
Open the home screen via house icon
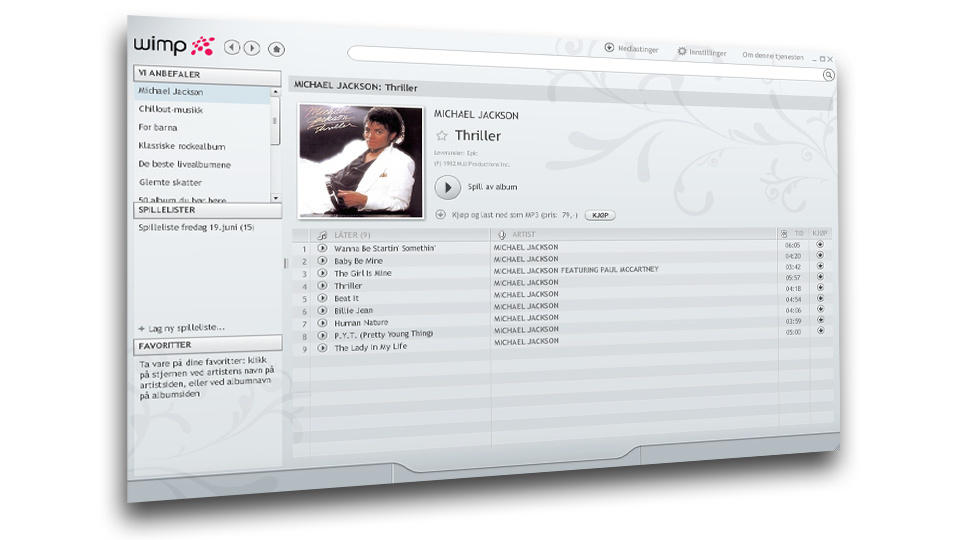276,49
